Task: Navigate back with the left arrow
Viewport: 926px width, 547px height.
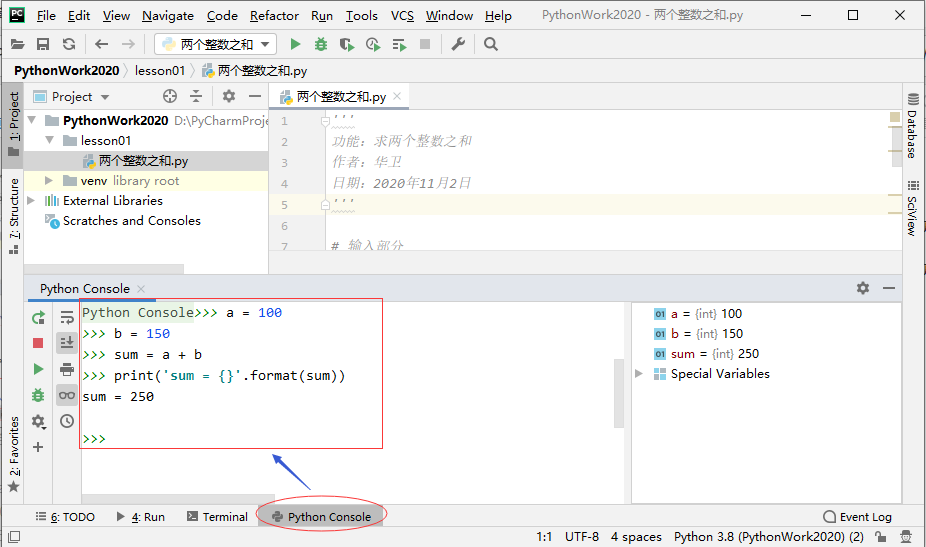Action: pos(102,44)
